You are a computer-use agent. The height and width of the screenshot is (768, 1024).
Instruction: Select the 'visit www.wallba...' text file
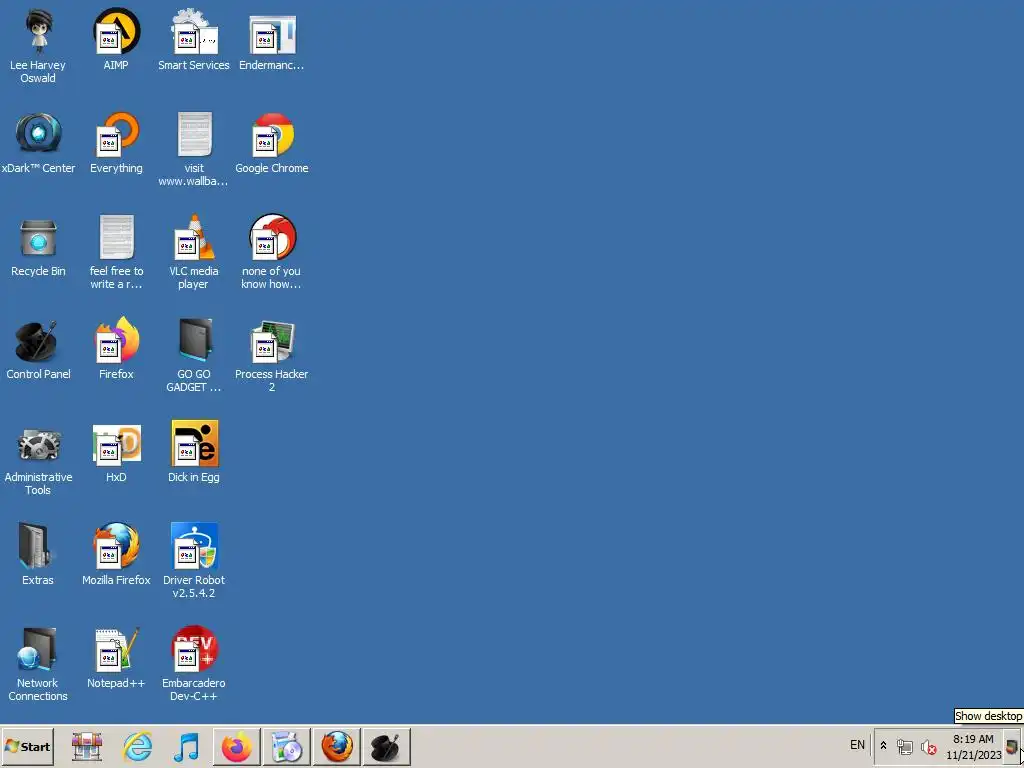(194, 149)
